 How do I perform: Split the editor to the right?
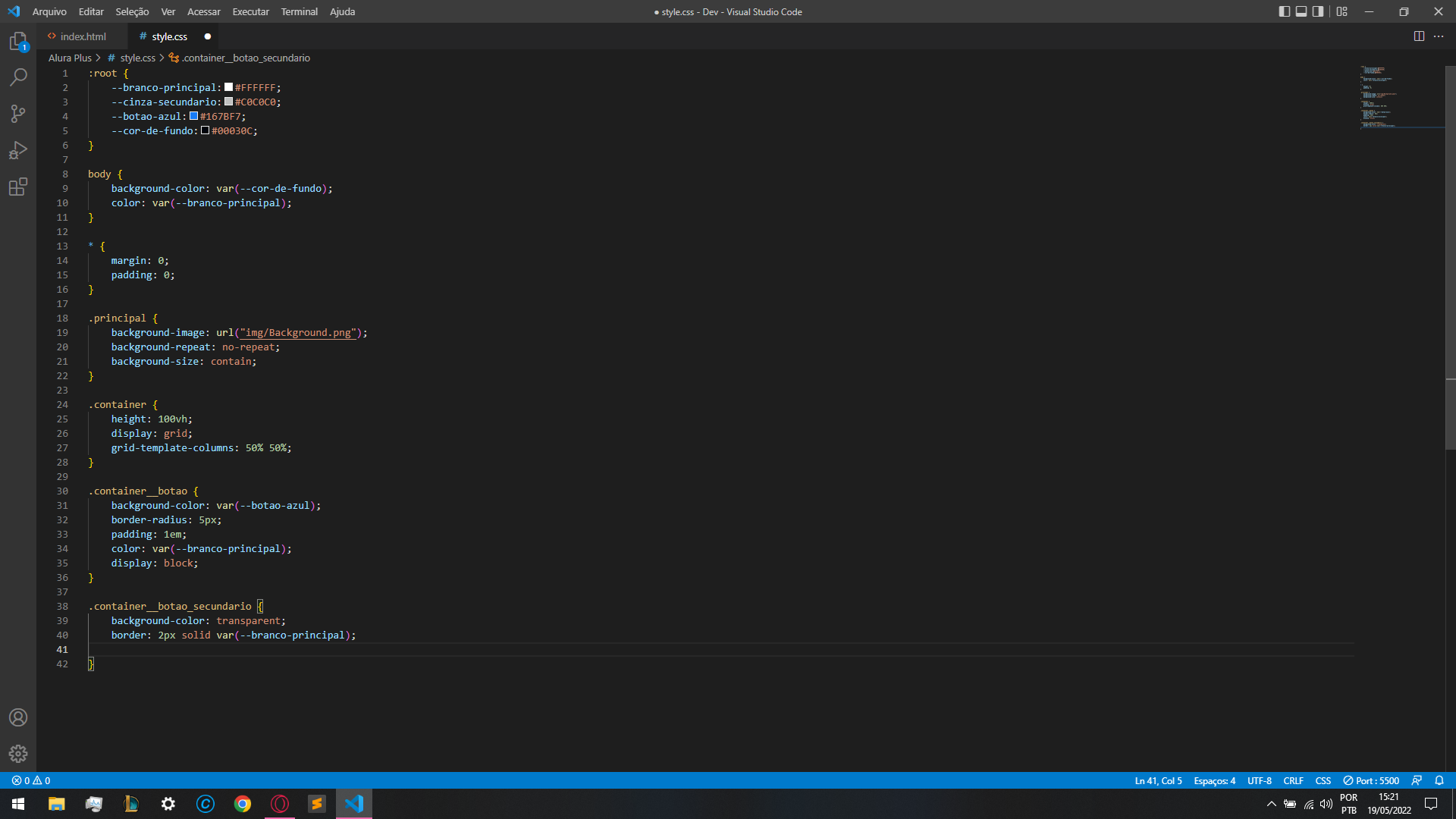pos(1419,36)
